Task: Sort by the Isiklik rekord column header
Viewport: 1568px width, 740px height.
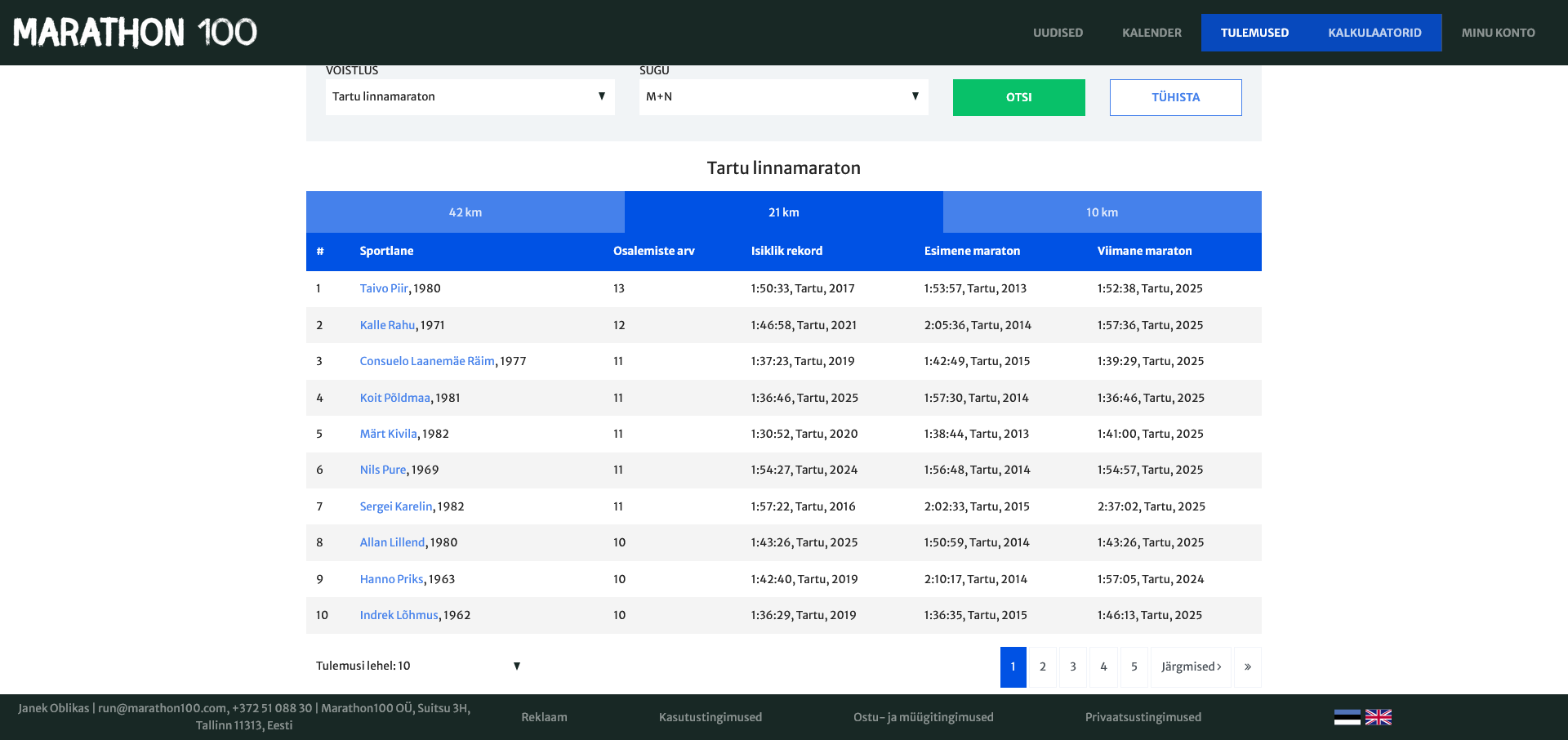Action: click(x=786, y=251)
